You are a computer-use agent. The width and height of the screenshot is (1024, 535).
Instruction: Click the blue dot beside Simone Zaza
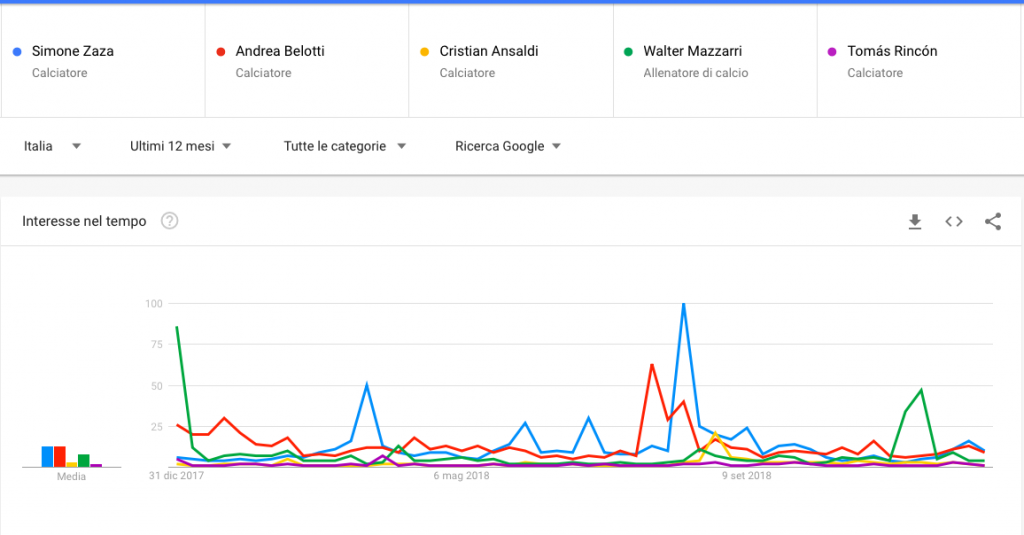coord(17,51)
